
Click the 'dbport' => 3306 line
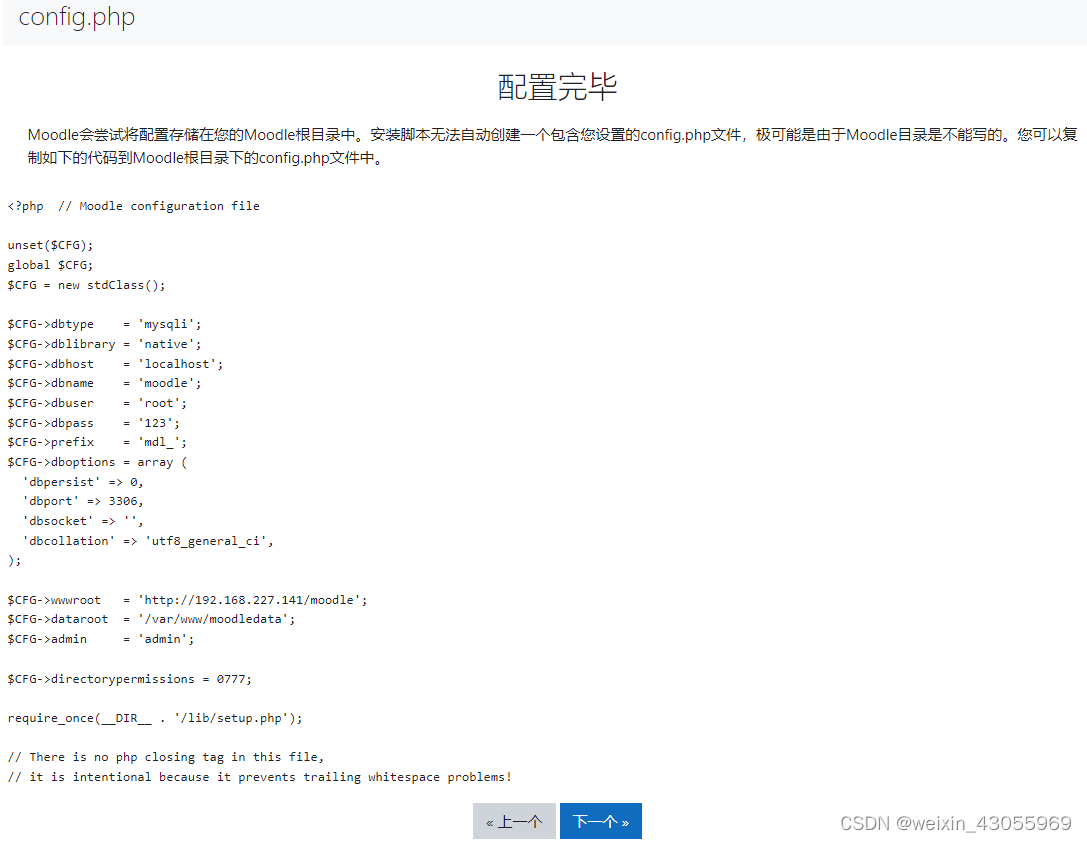click(82, 501)
